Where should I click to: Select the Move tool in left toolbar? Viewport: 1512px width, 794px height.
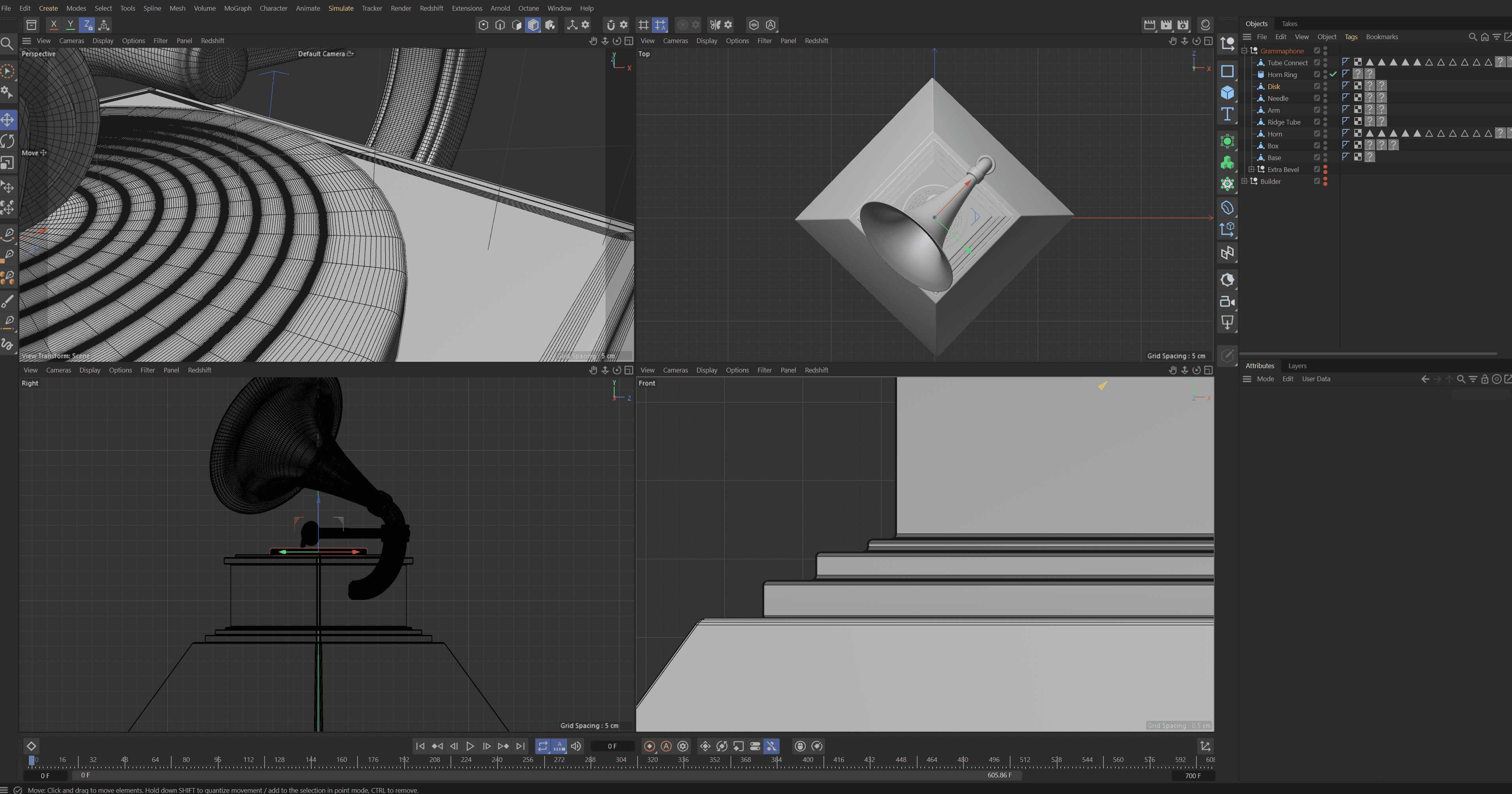[x=8, y=120]
